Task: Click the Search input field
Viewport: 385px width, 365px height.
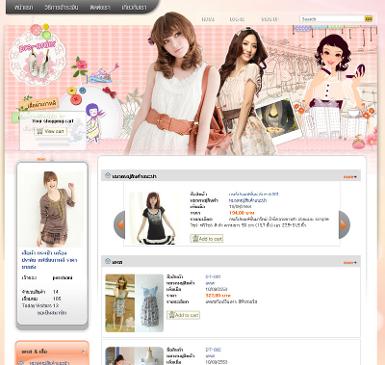Action: click(332, 19)
